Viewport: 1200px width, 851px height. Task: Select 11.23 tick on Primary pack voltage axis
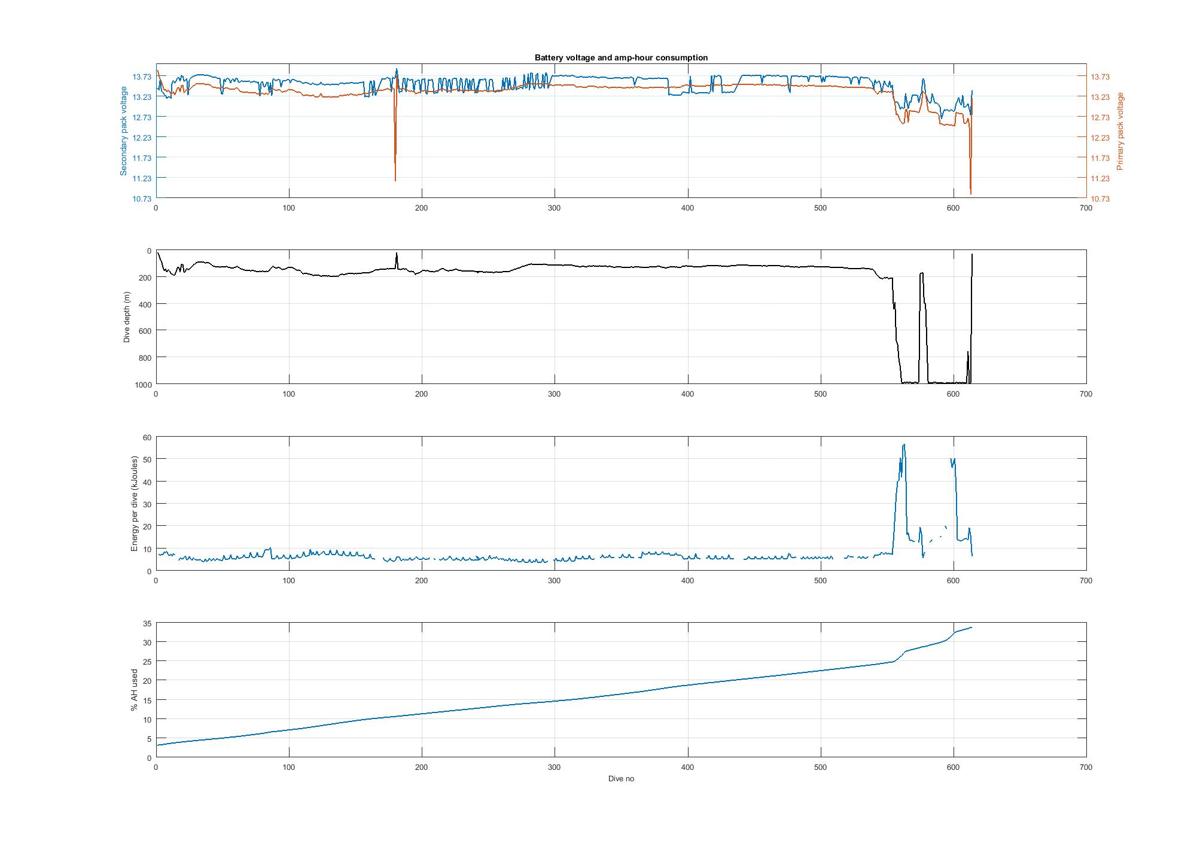[x=1101, y=178]
